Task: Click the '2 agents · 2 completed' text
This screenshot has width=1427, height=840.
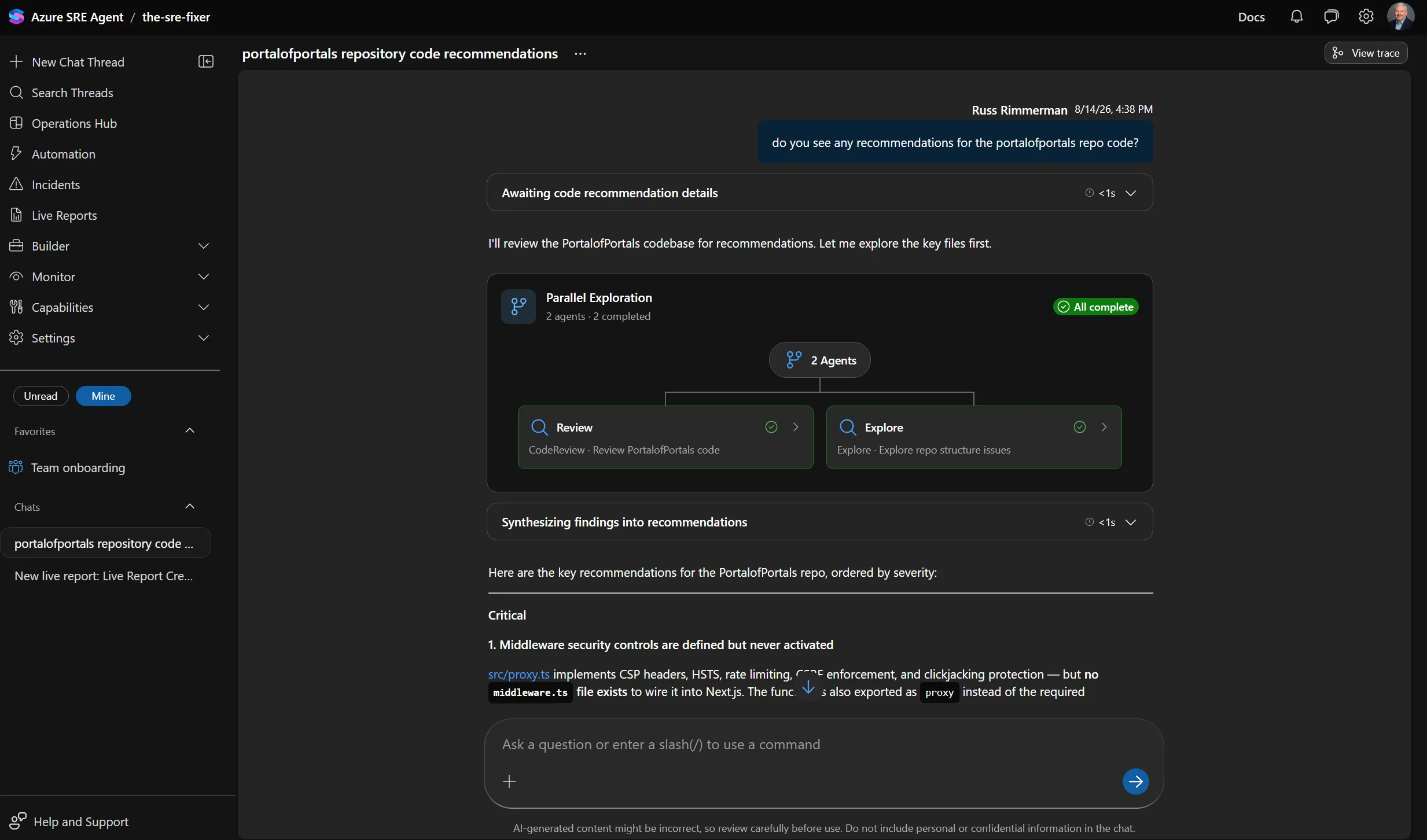Action: tap(598, 316)
